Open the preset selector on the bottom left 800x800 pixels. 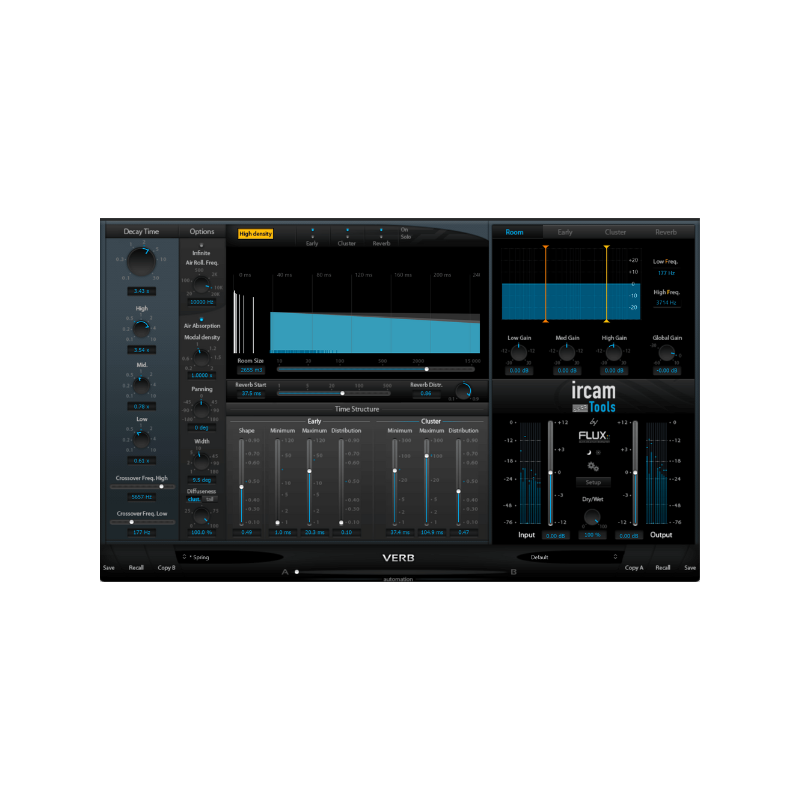pos(200,558)
